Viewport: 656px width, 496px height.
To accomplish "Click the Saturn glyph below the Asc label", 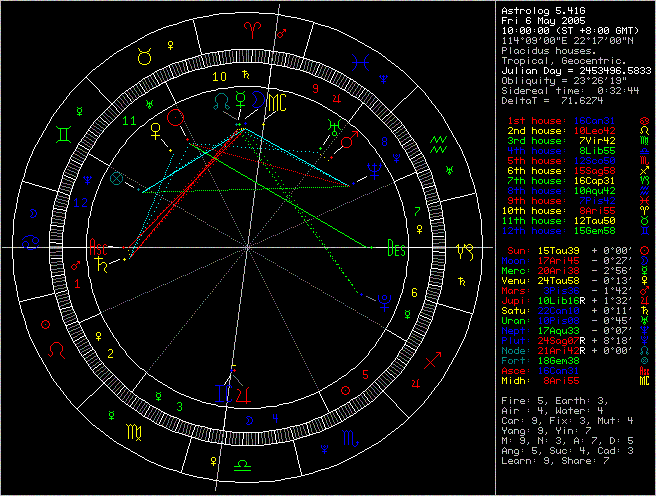I will tap(101, 267).
